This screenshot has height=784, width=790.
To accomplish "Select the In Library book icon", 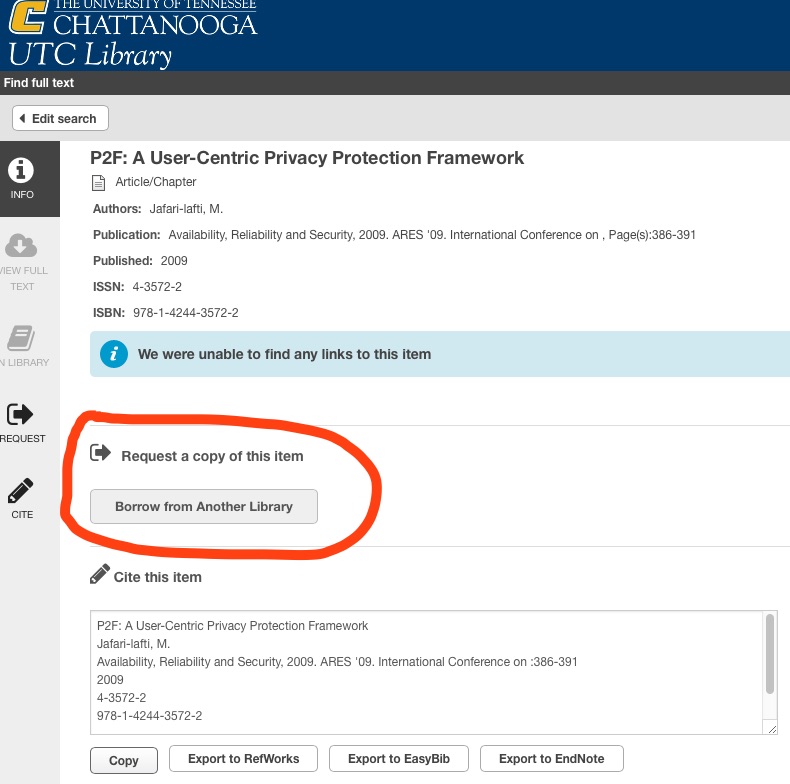I will point(22,338).
